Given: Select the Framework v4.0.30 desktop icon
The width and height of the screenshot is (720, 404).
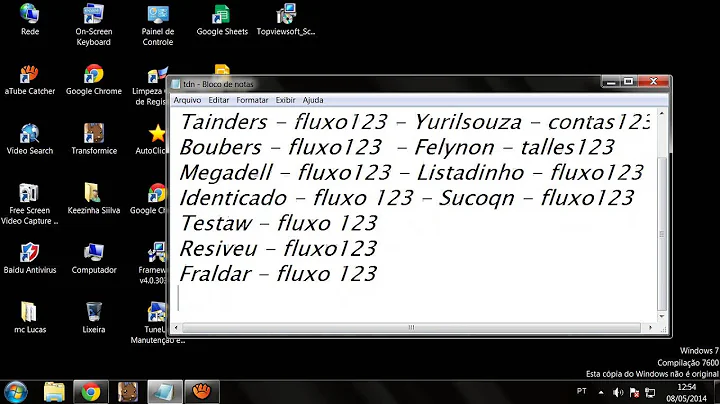Looking at the screenshot, I should tap(154, 263).
